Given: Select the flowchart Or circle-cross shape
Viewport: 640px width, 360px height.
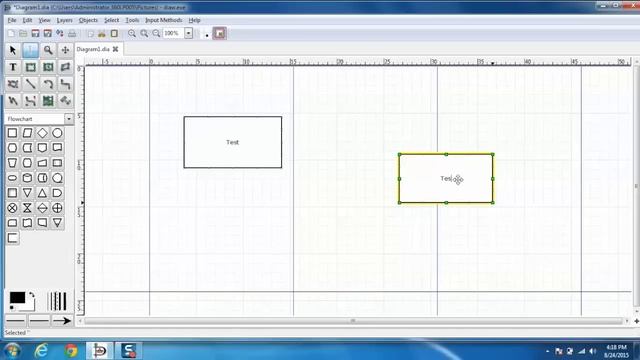Looking at the screenshot, I should 58,208.
